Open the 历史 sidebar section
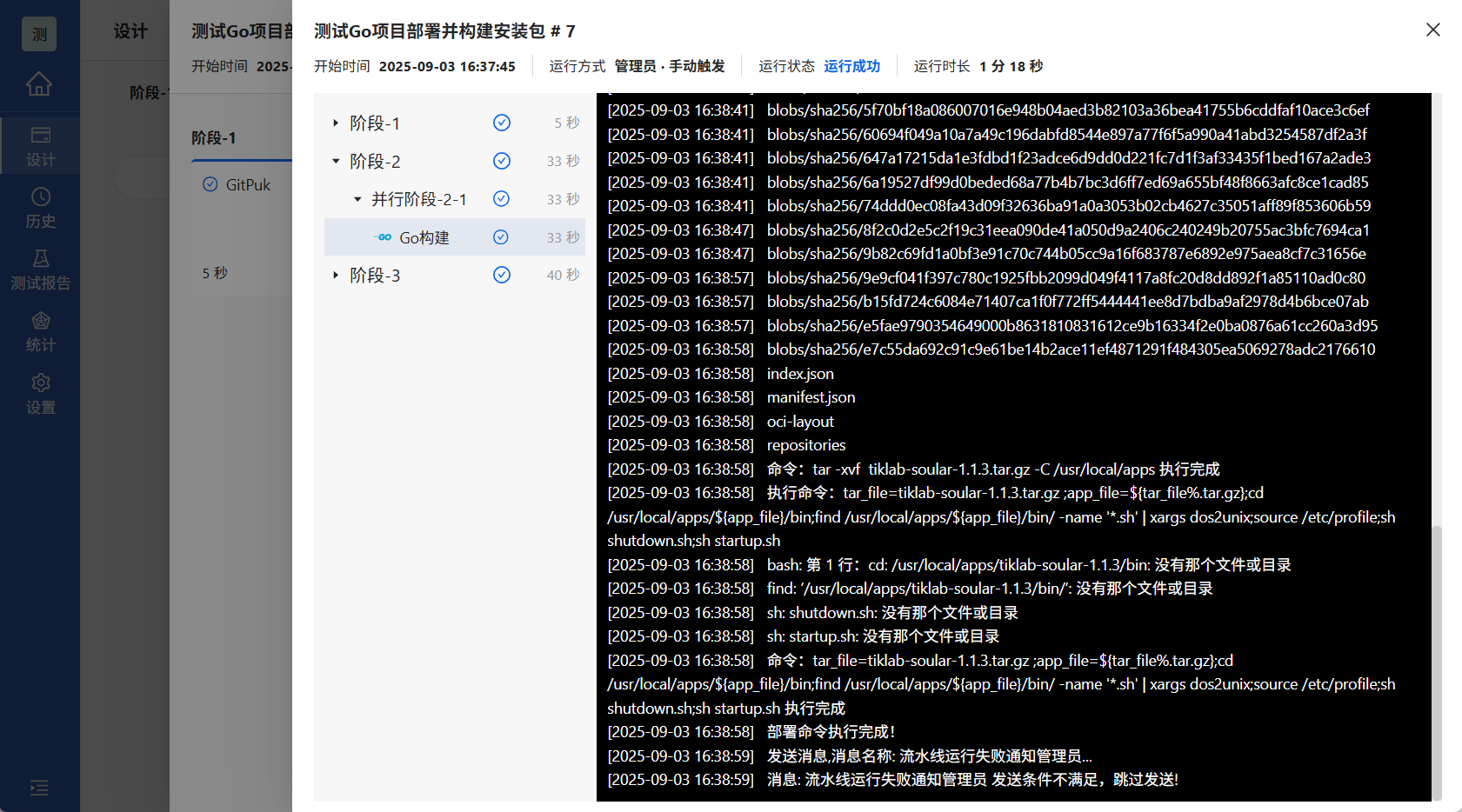 [40, 208]
